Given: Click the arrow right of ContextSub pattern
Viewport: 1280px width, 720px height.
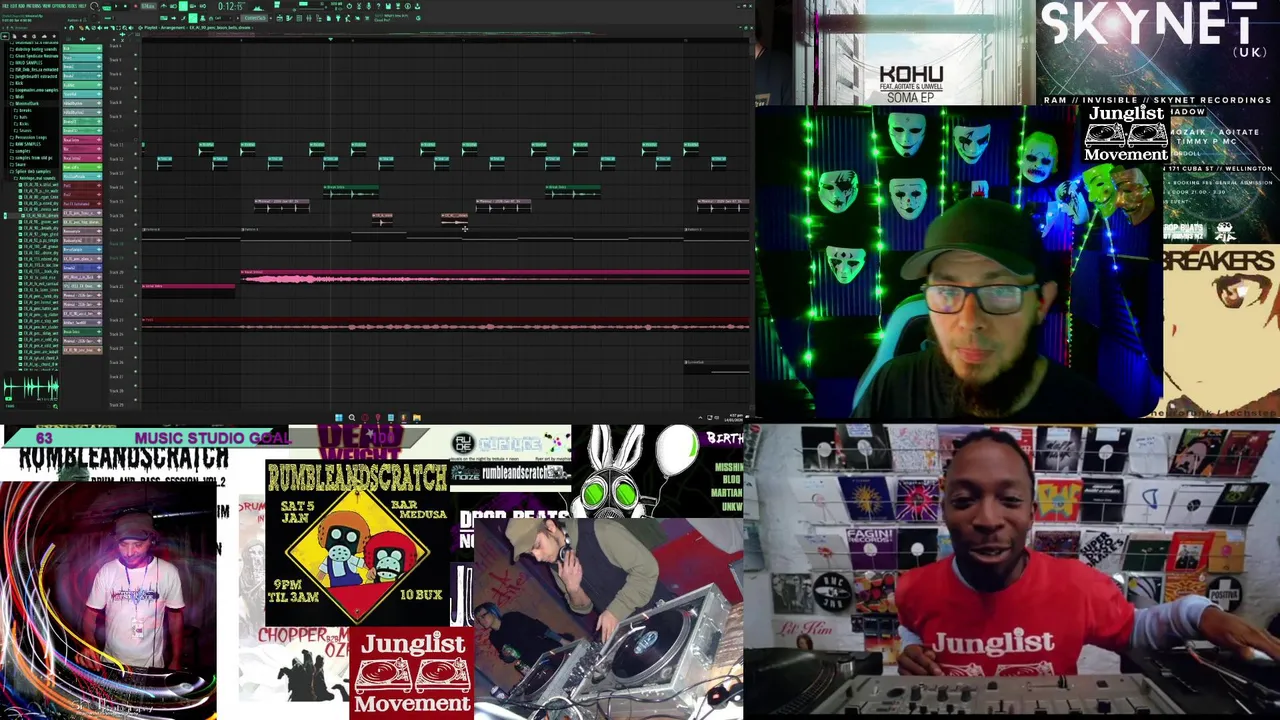Looking at the screenshot, I should [x=271, y=18].
